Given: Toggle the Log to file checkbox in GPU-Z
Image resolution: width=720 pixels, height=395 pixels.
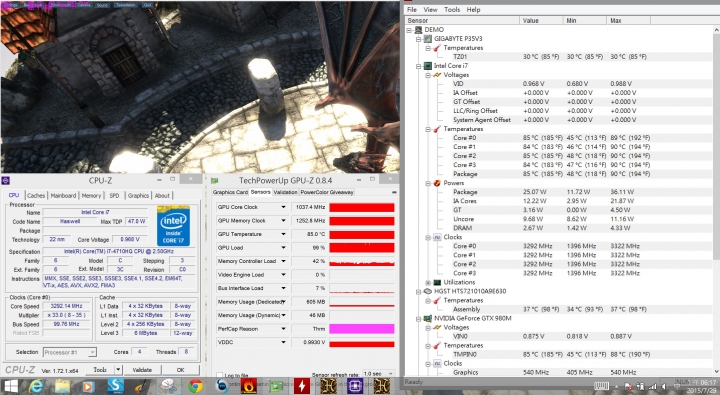Looking at the screenshot, I should pos(219,375).
